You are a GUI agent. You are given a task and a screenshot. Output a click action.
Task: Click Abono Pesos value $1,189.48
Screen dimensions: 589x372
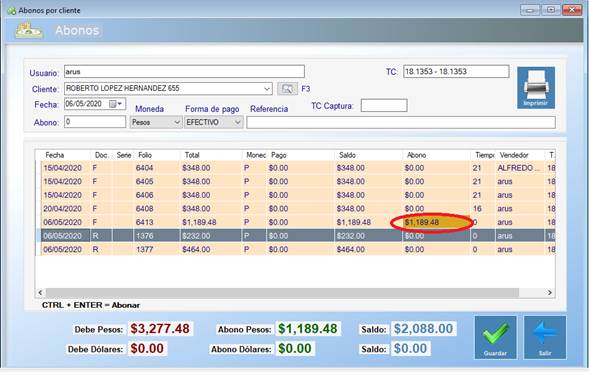[308, 329]
